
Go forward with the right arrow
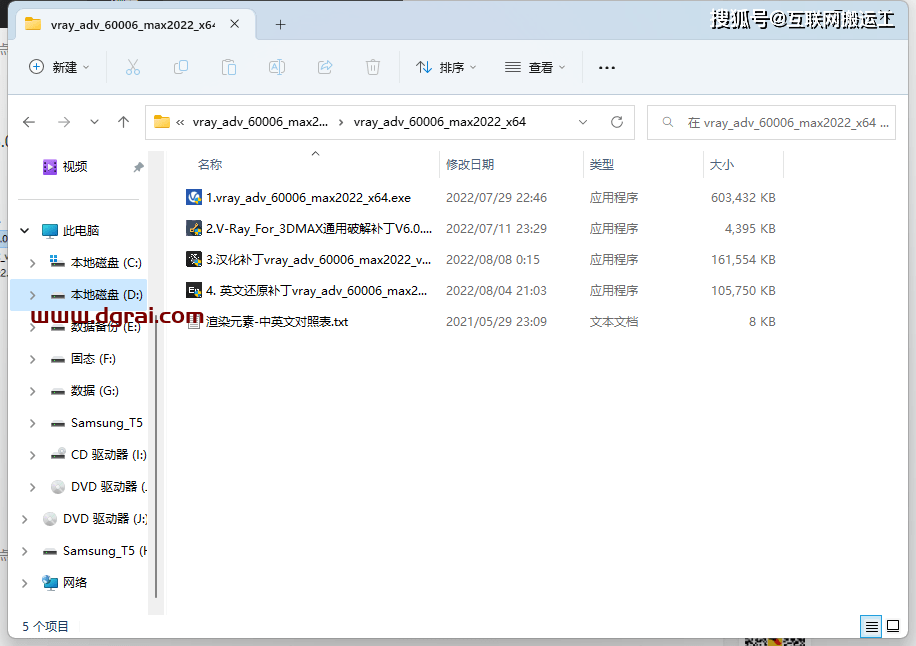click(x=64, y=122)
